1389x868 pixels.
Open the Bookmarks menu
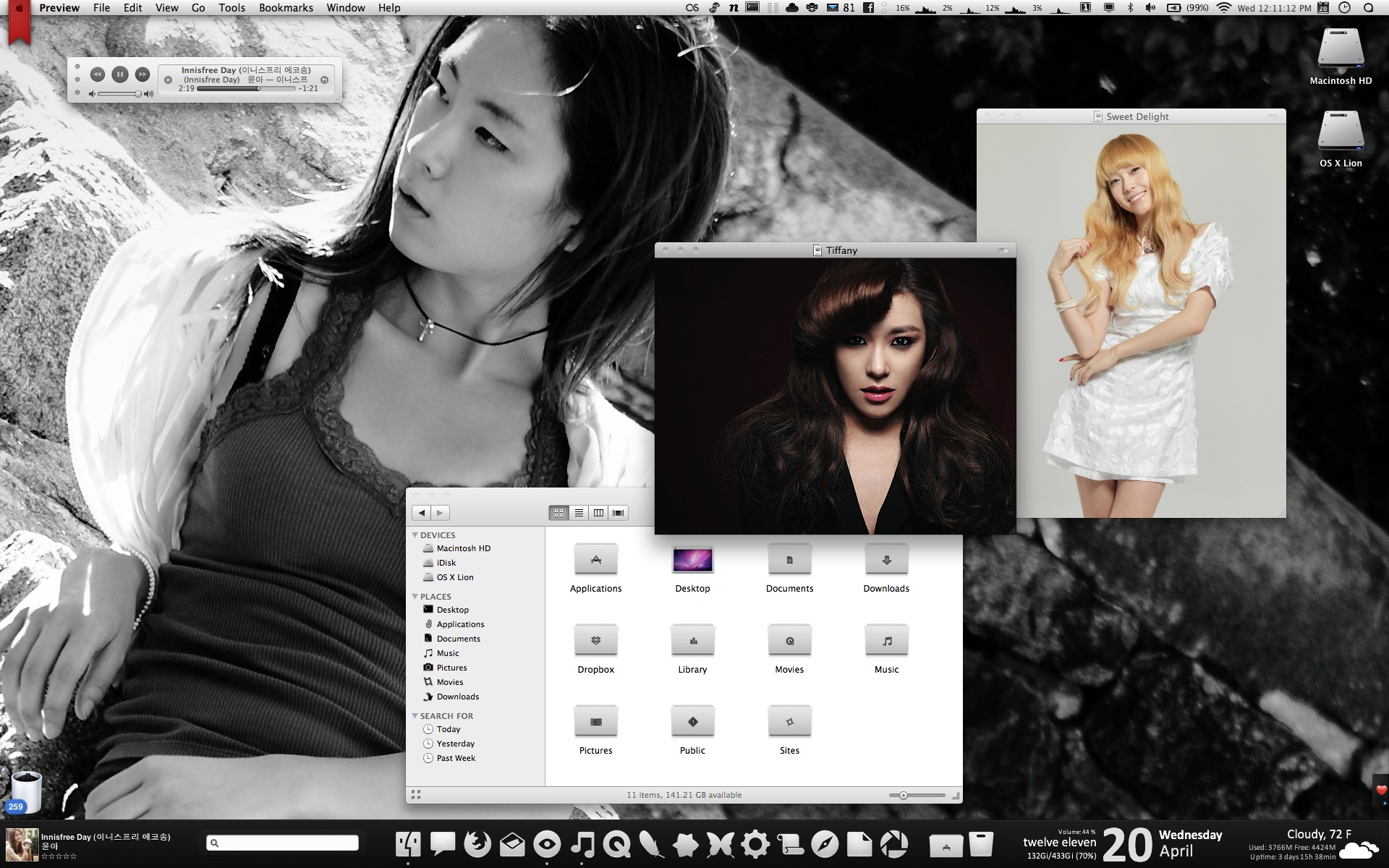[286, 8]
